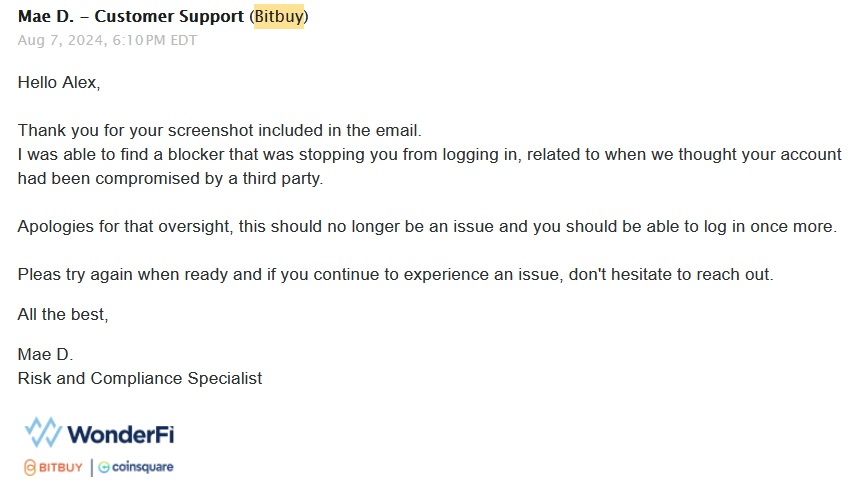The image size is (851, 488).
Task: Click the highlighted Bitbuy word in header
Action: (279, 16)
